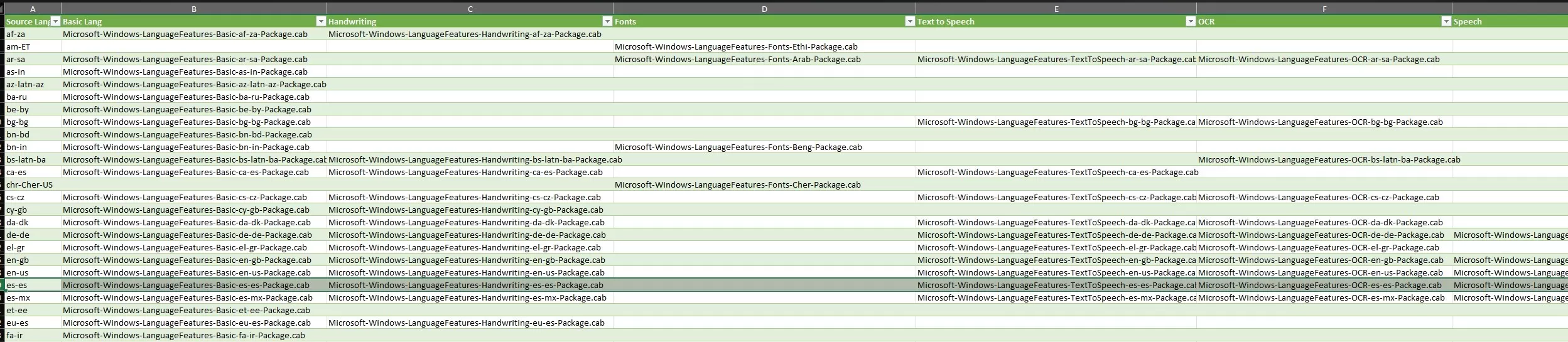Click the OCR-da-dk-Package.cab cell
The image size is (1568, 342).
pyautogui.click(x=1324, y=222)
